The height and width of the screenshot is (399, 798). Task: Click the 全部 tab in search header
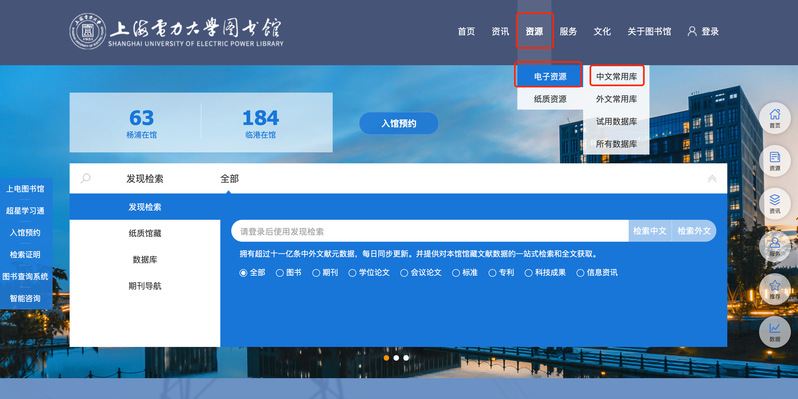[229, 179]
